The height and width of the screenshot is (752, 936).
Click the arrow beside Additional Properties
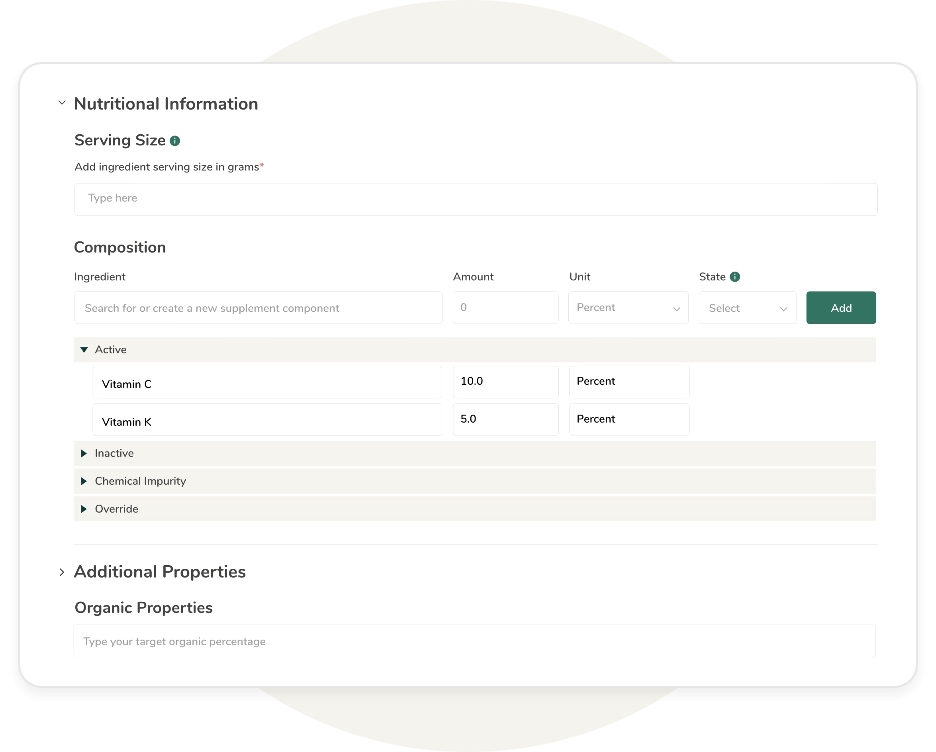[x=62, y=572]
